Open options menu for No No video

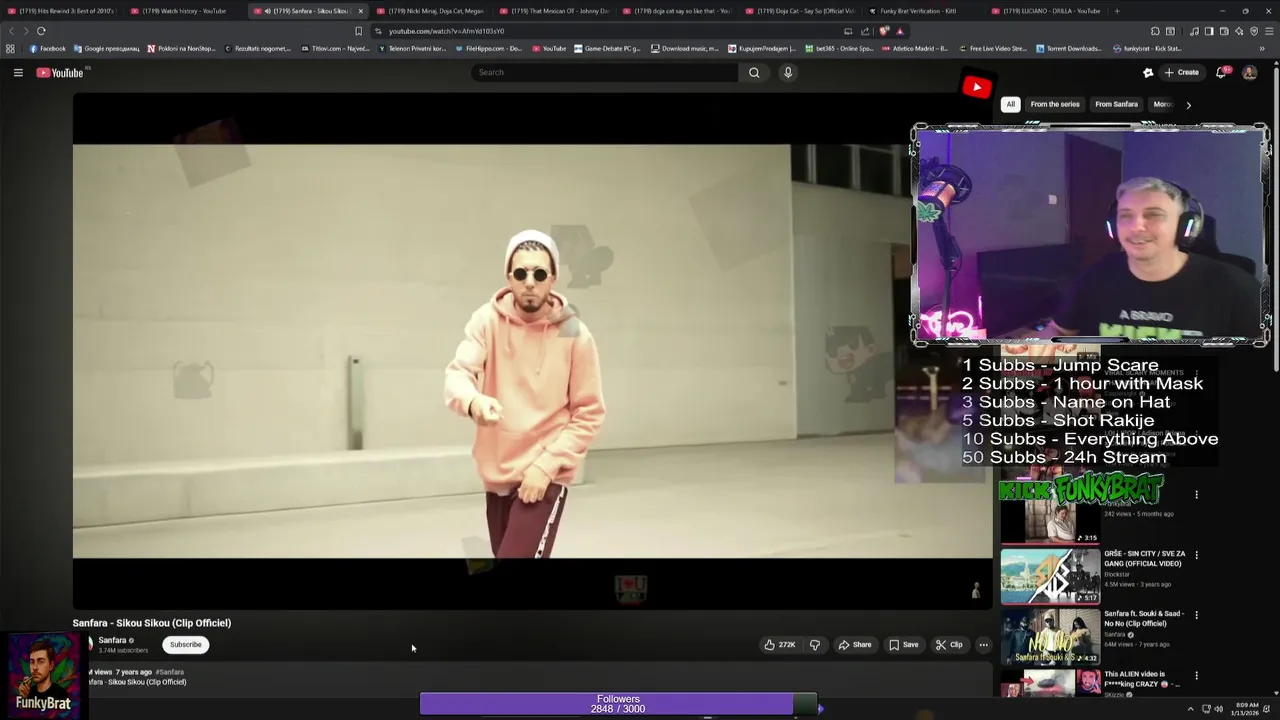point(1196,615)
